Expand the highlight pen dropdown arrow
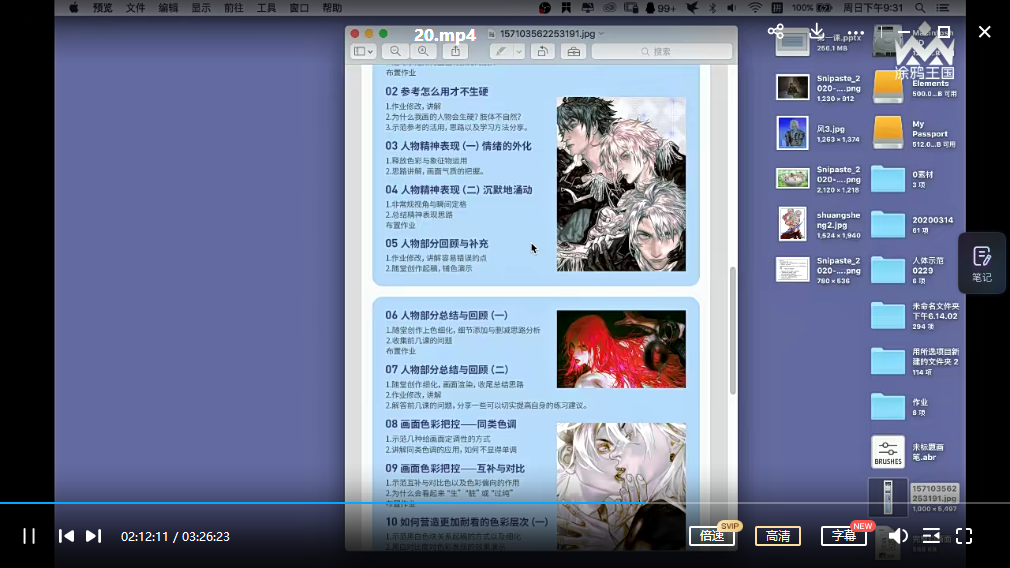The image size is (1010, 568). [x=519, y=52]
